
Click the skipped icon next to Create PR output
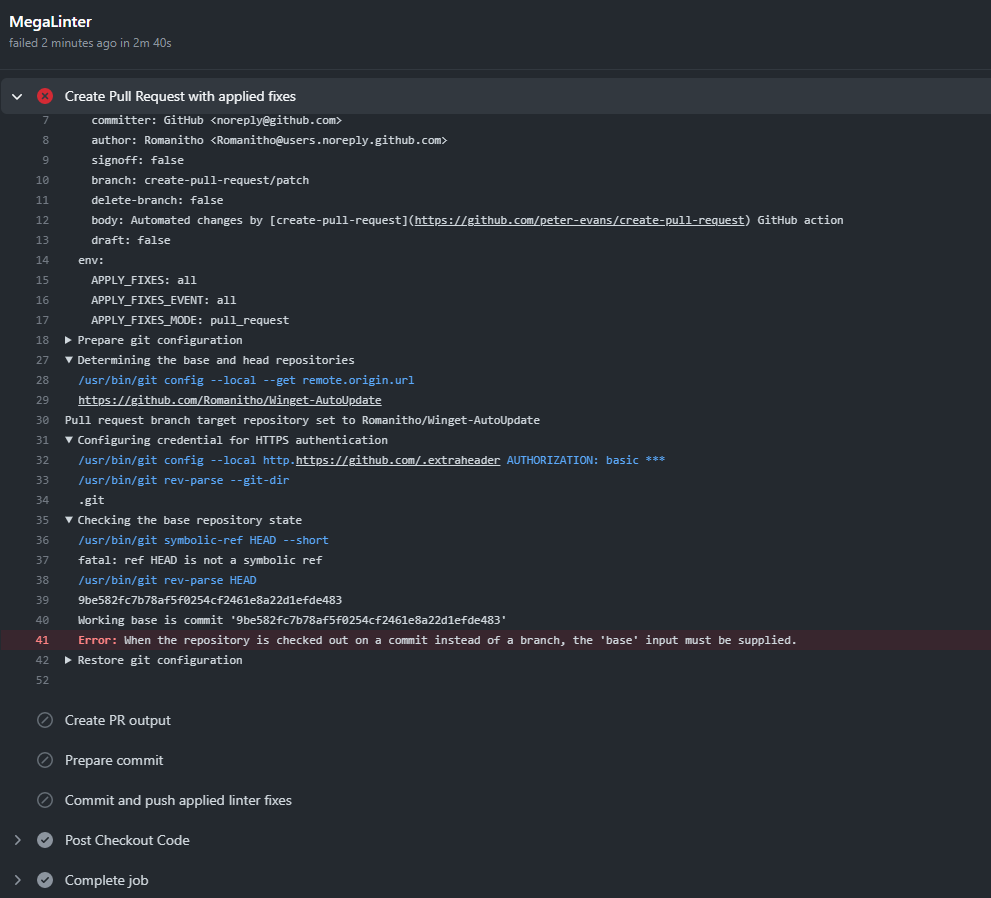click(x=44, y=720)
